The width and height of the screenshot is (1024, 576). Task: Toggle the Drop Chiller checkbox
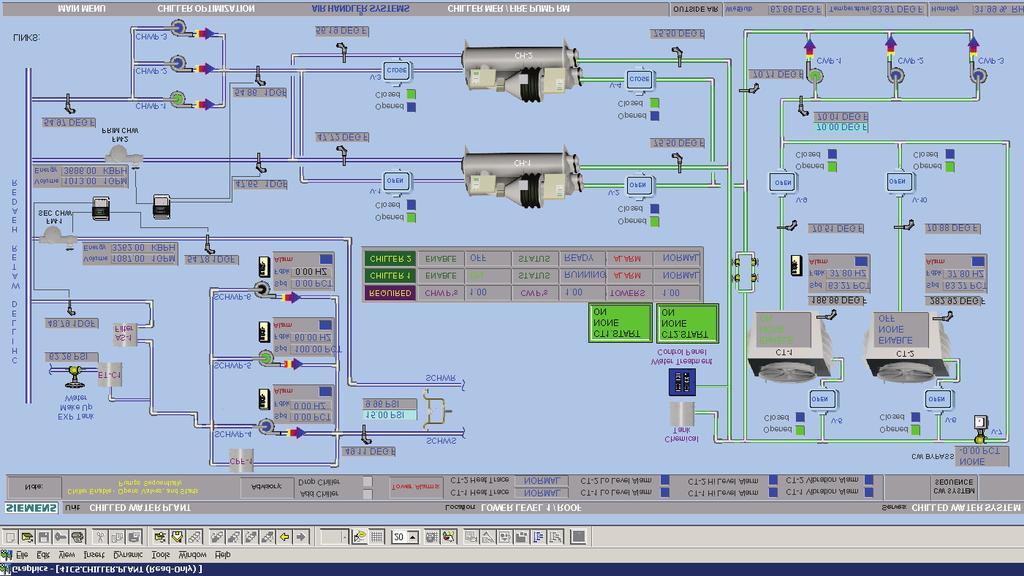tap(368, 482)
